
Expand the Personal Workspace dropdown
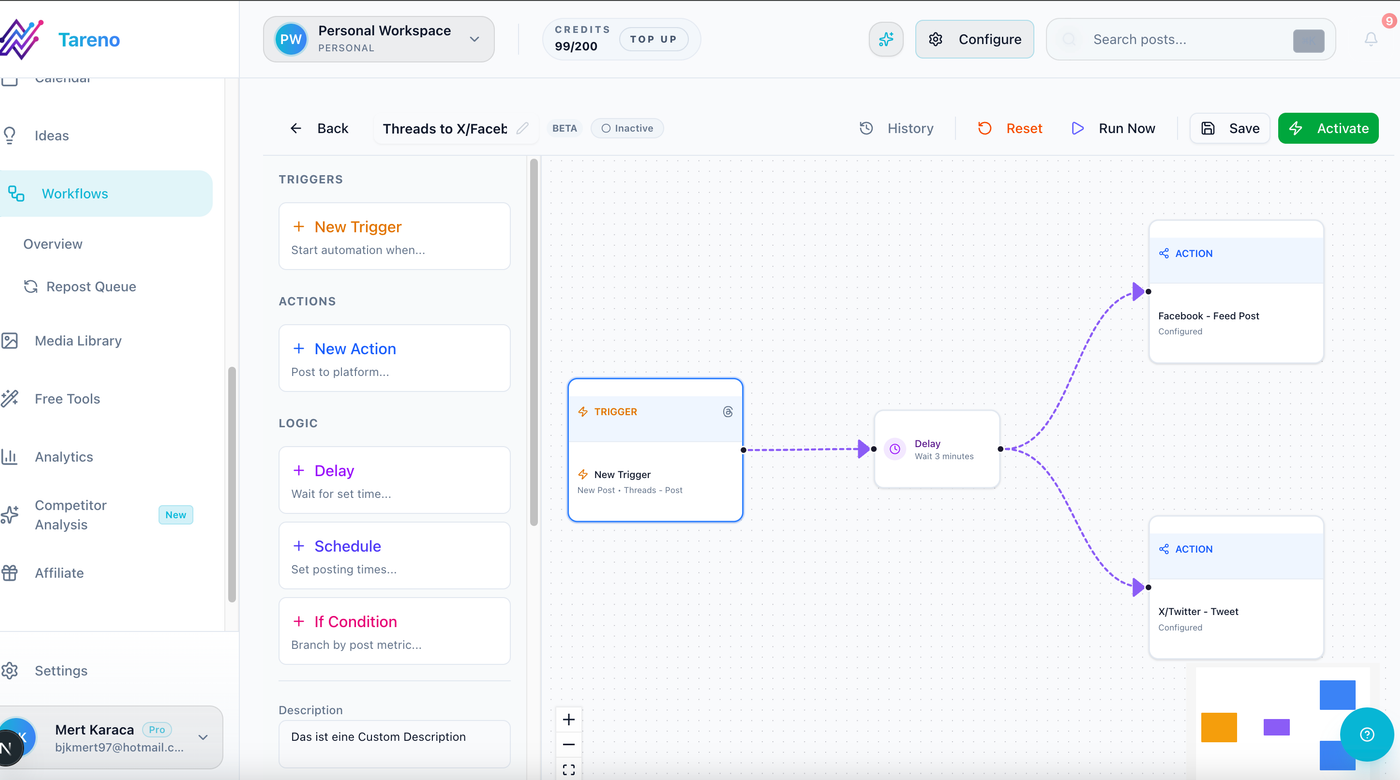475,39
